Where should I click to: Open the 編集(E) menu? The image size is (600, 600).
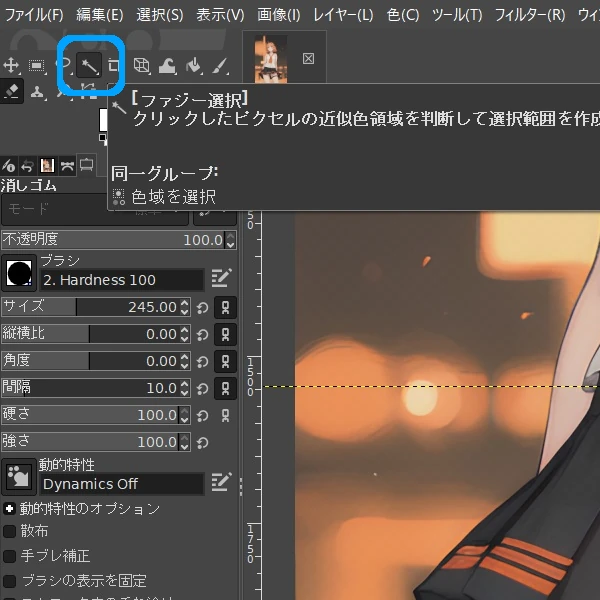click(100, 15)
